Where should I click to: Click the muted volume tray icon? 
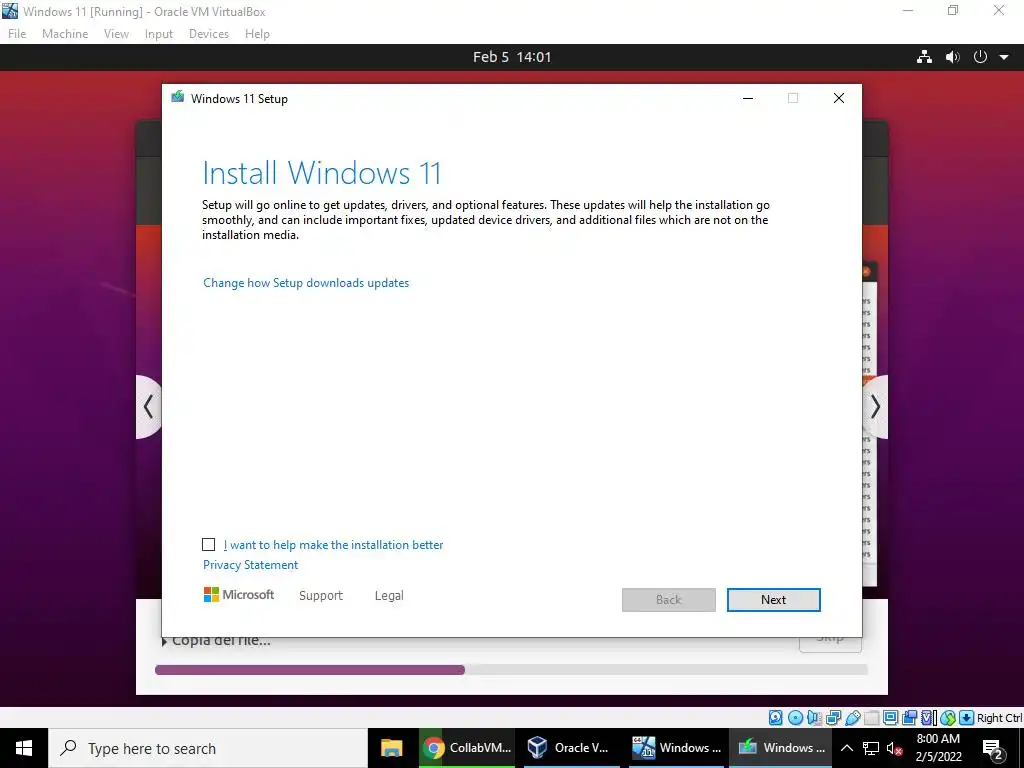coord(894,748)
